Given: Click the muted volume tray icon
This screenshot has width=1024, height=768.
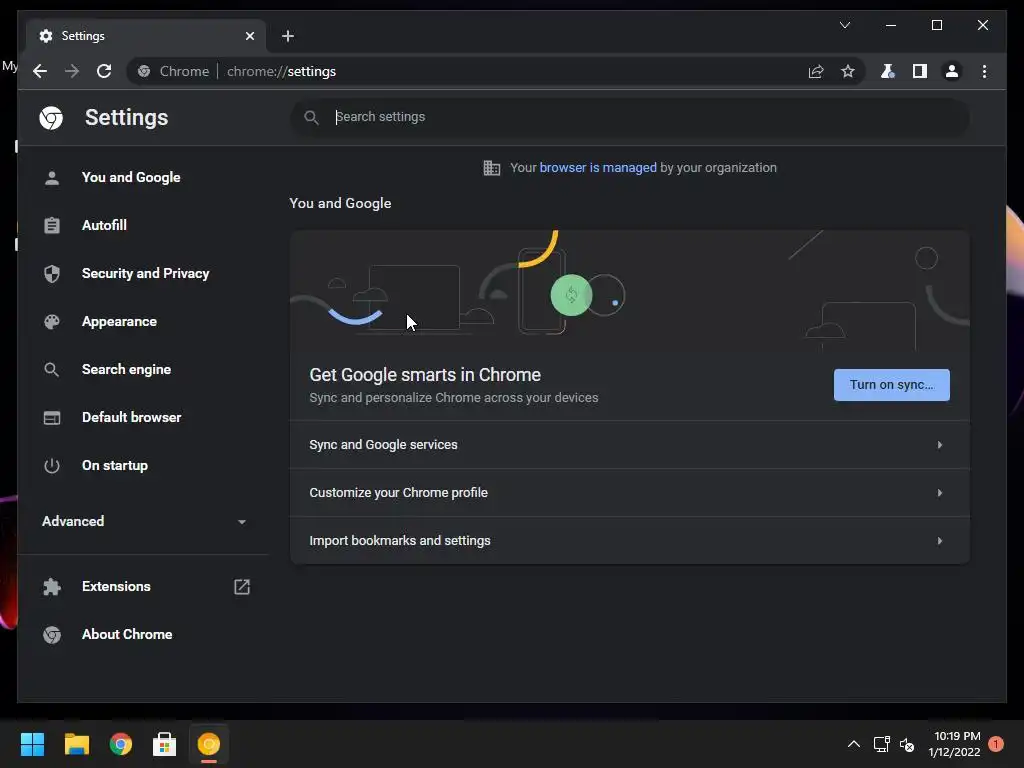Looking at the screenshot, I should 907,744.
